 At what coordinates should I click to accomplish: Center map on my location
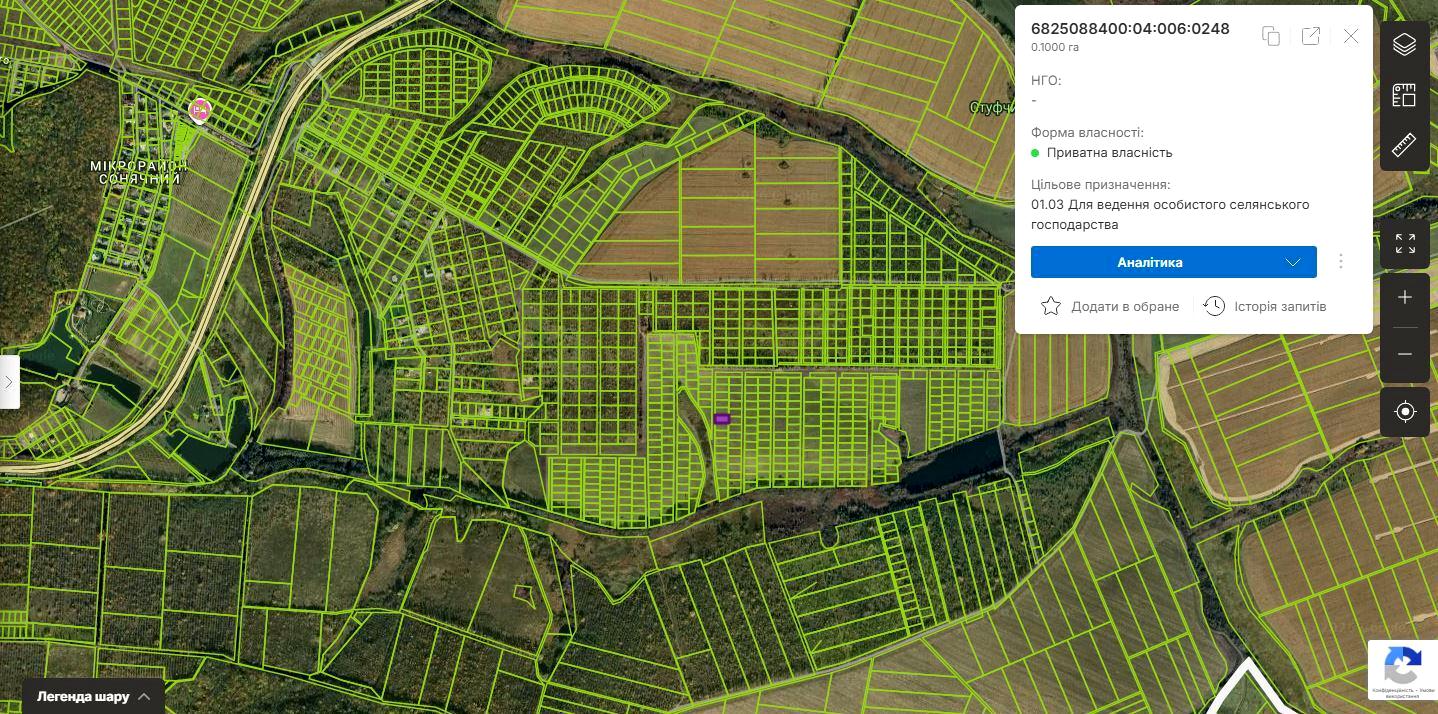[x=1405, y=412]
